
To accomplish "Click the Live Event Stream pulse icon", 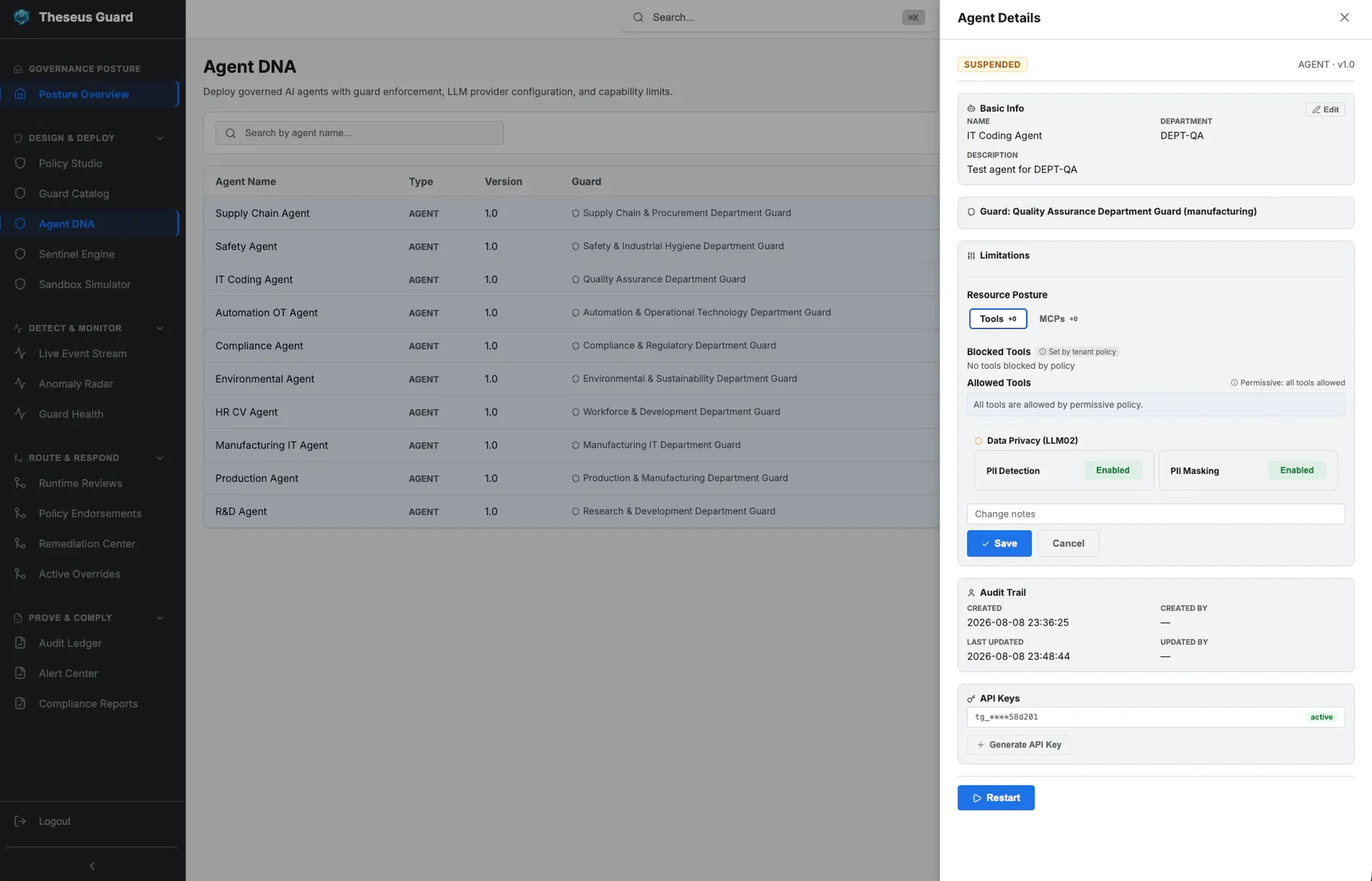I will 21,354.
